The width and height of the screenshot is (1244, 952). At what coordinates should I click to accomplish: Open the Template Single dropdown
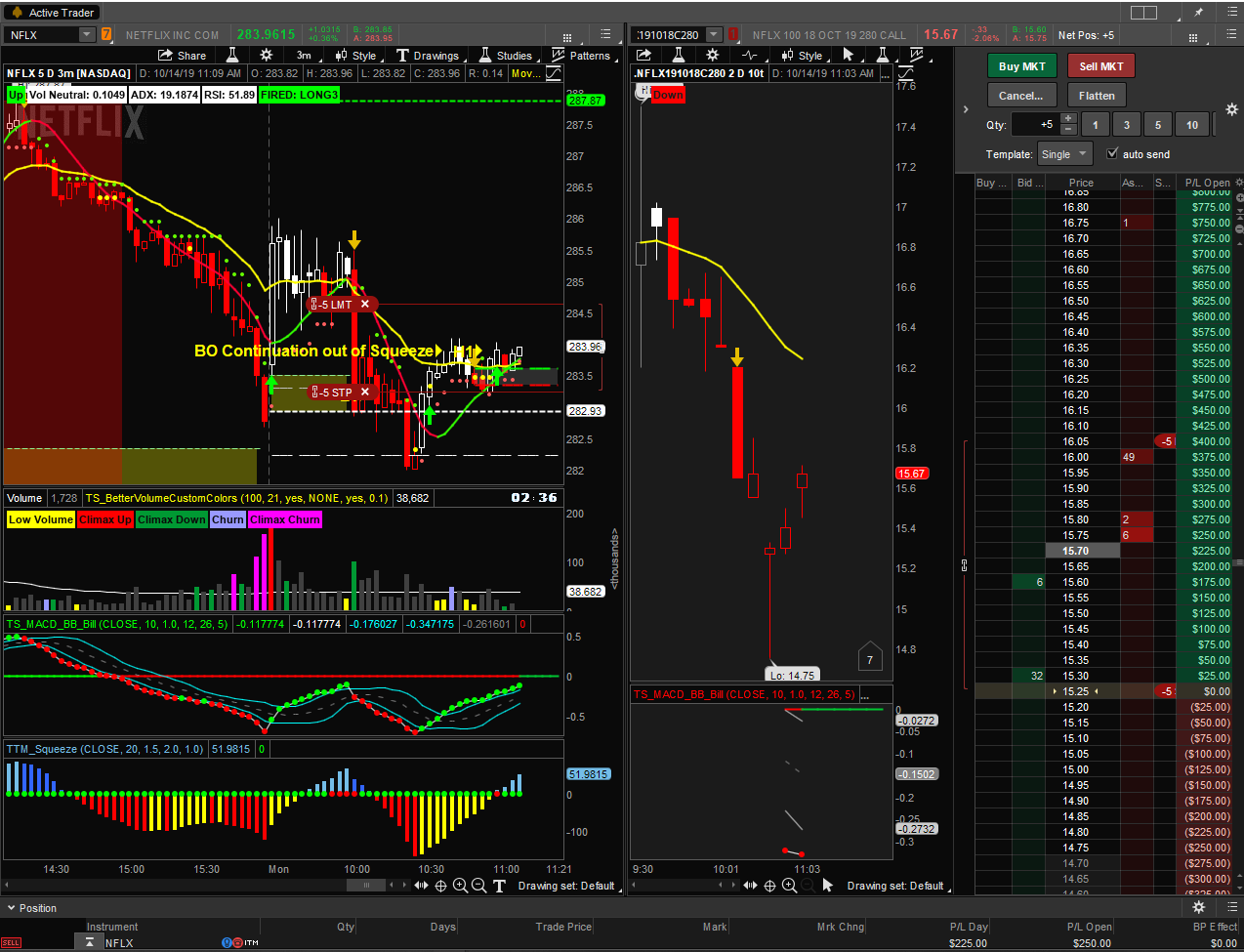pos(1064,154)
